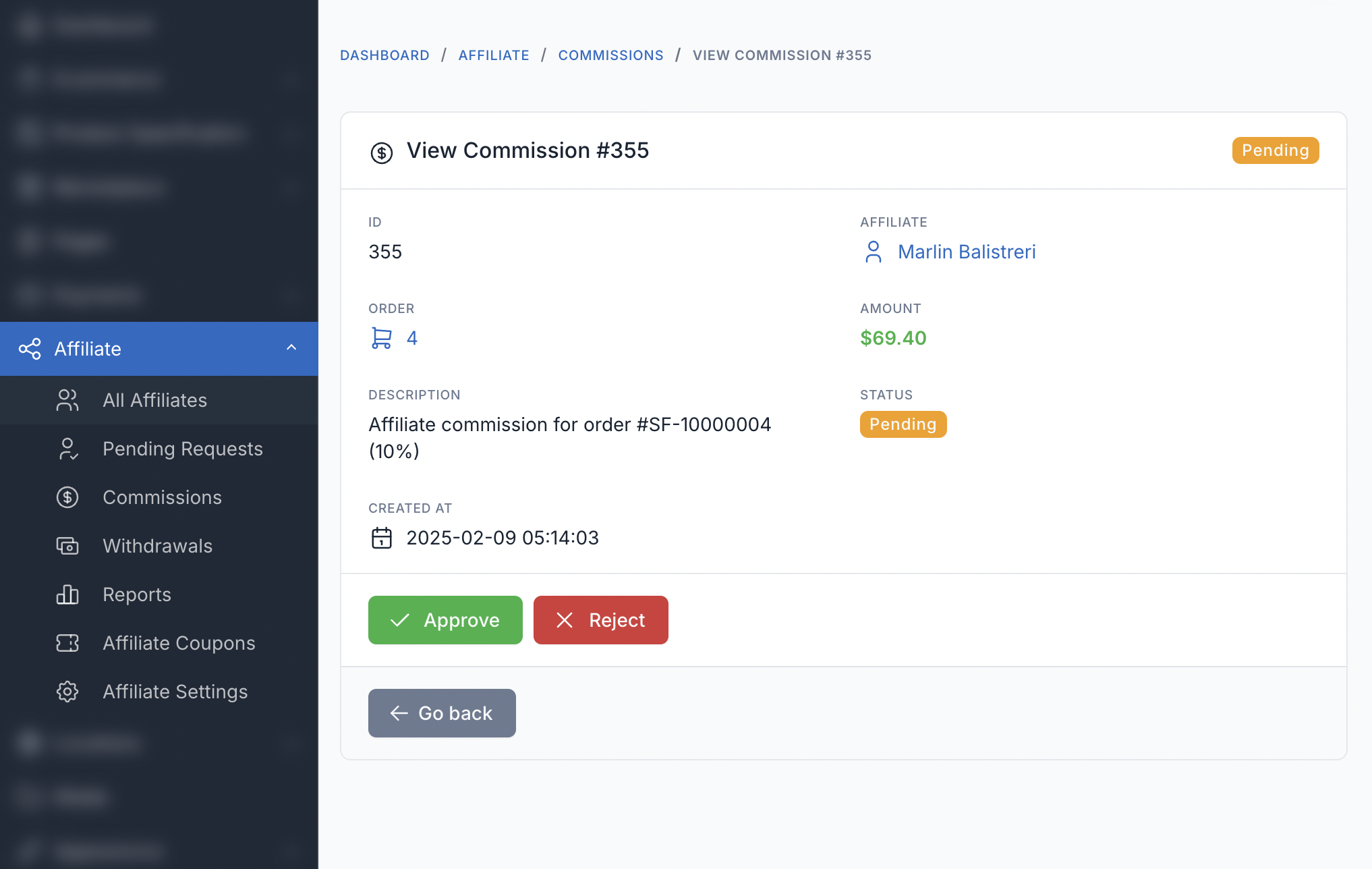Click the Commissions dollar-circle sidebar icon

coord(67,497)
